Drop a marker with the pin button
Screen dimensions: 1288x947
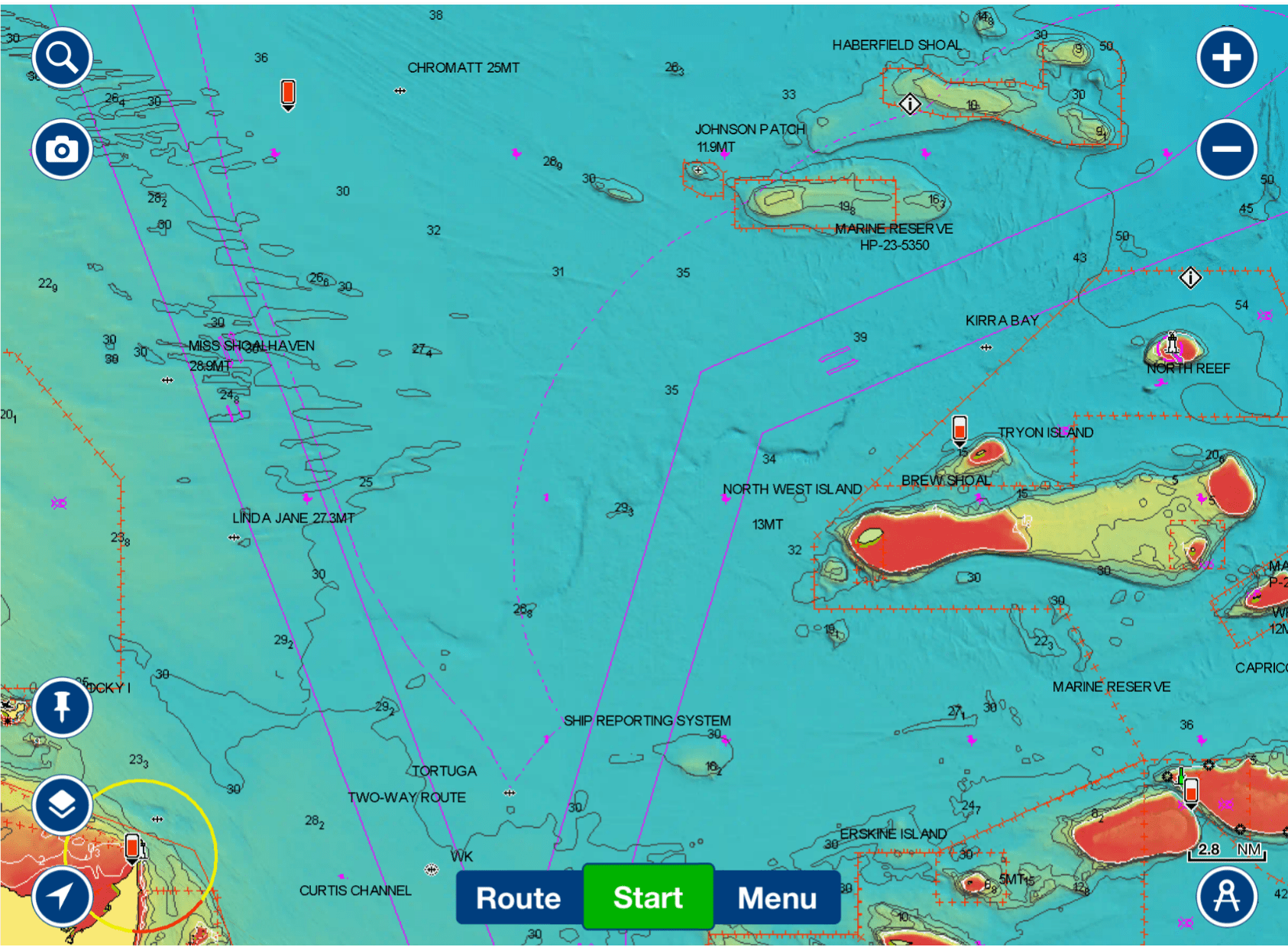[x=62, y=707]
